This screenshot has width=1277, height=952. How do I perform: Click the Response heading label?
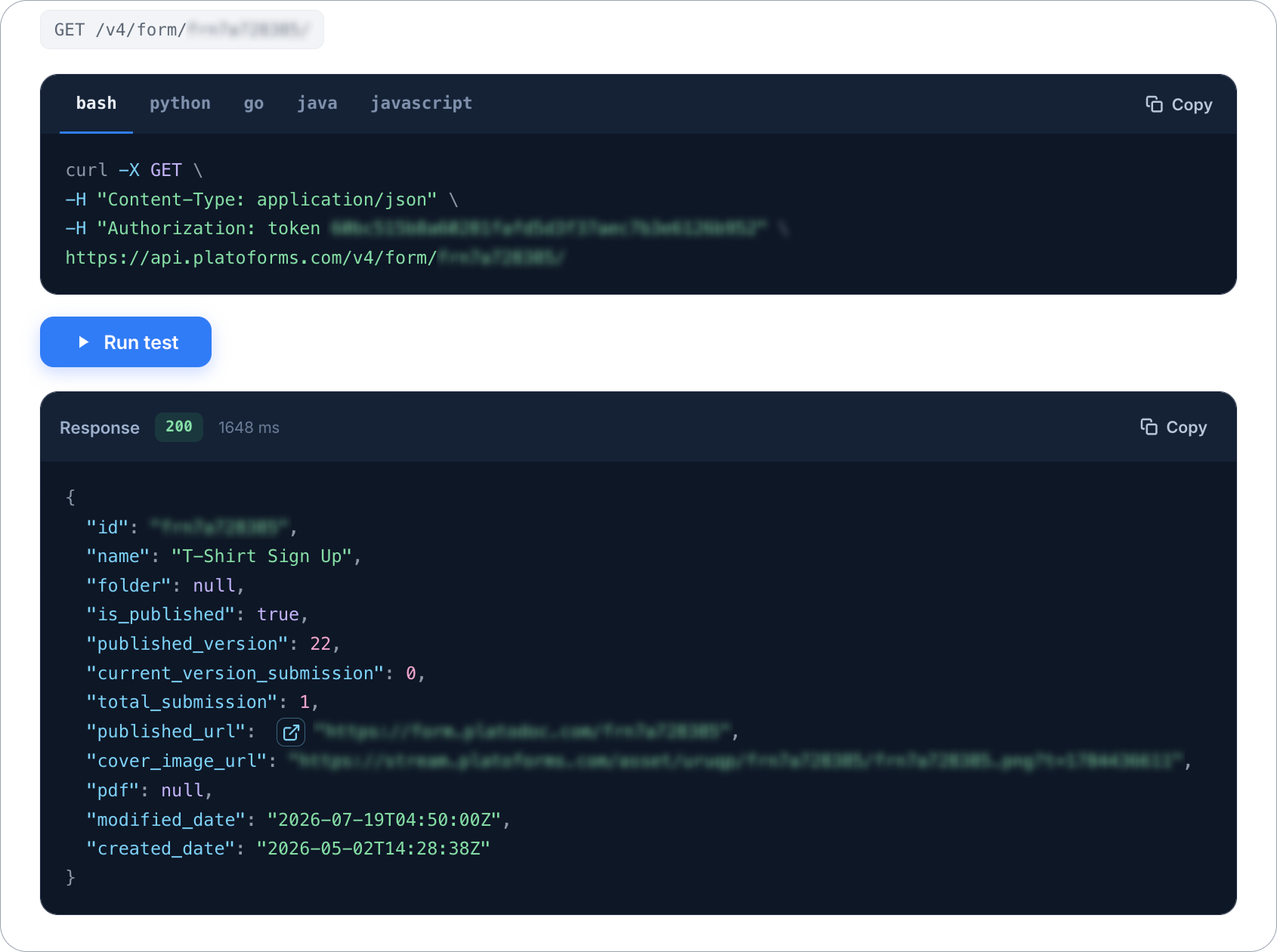coord(100,428)
